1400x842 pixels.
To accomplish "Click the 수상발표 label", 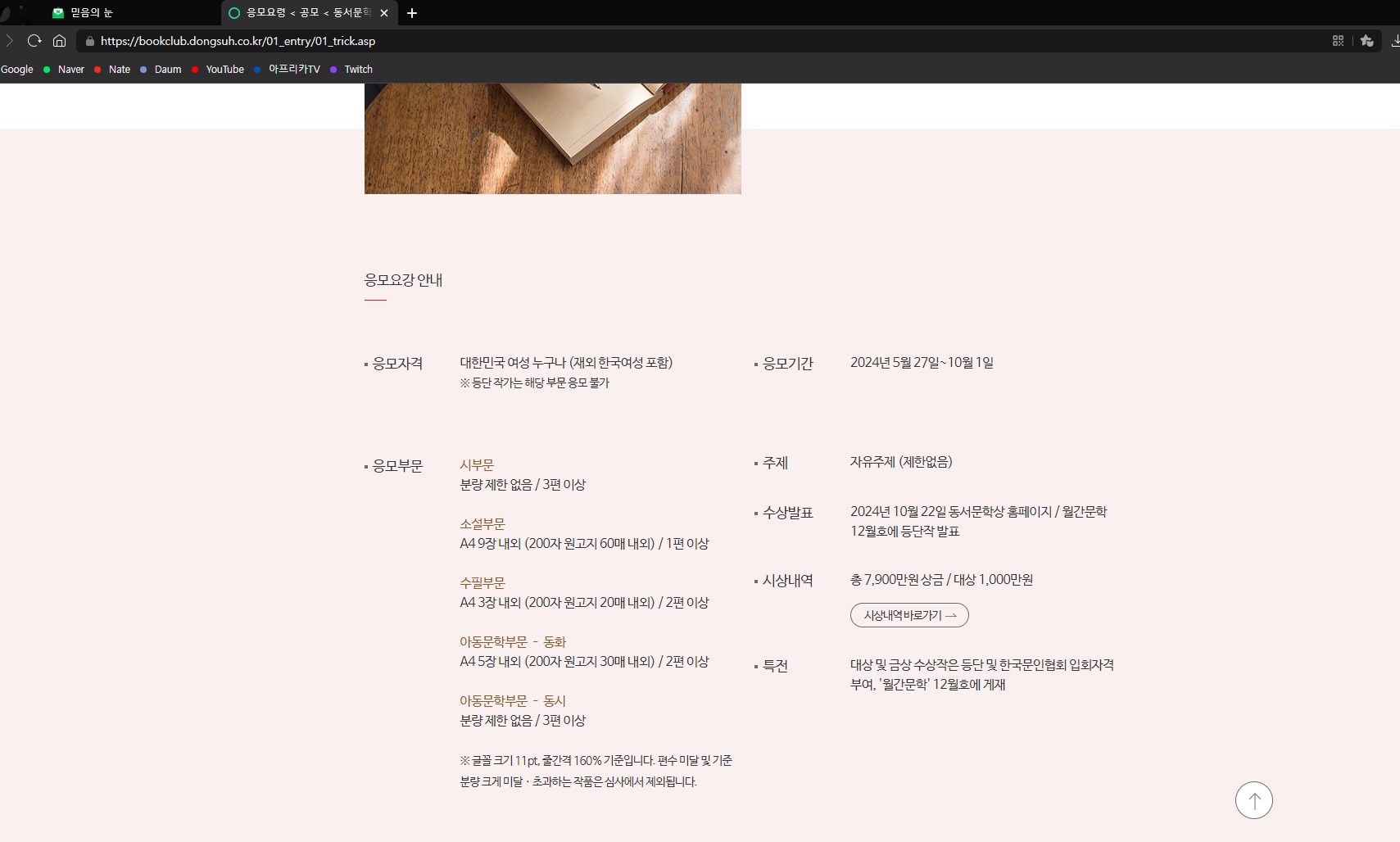I will tap(787, 513).
